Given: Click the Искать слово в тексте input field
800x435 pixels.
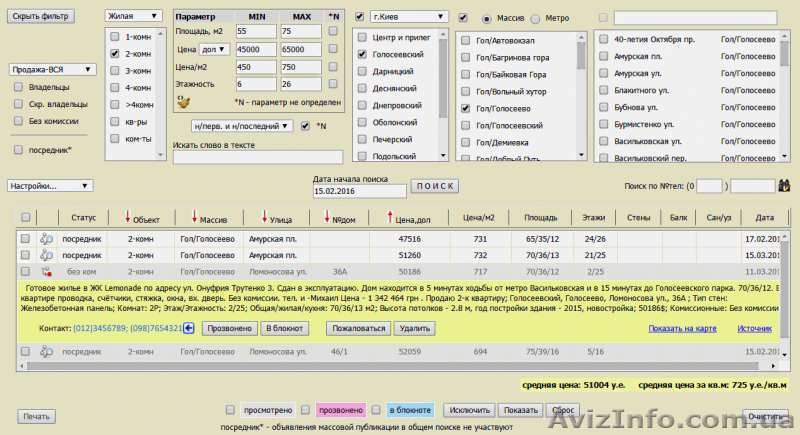Looking at the screenshot, I should pyautogui.click(x=257, y=158).
